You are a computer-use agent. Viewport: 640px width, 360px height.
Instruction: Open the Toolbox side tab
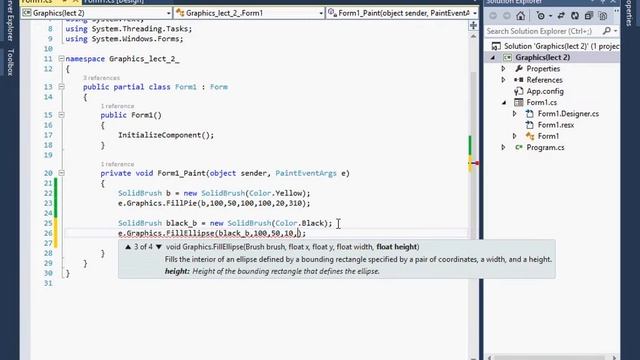[11, 62]
